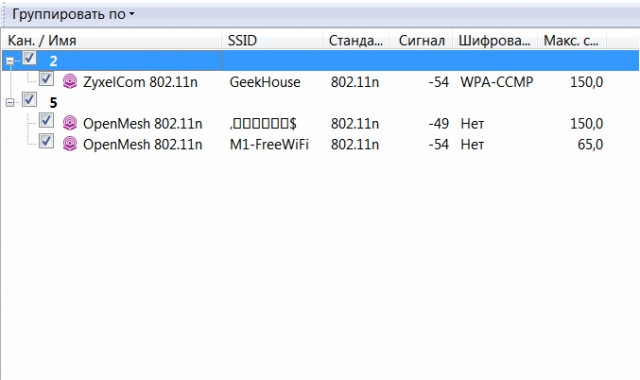Click Нет encryption in M1-FreeWiFi row
The height and width of the screenshot is (380, 640).
[x=472, y=144]
